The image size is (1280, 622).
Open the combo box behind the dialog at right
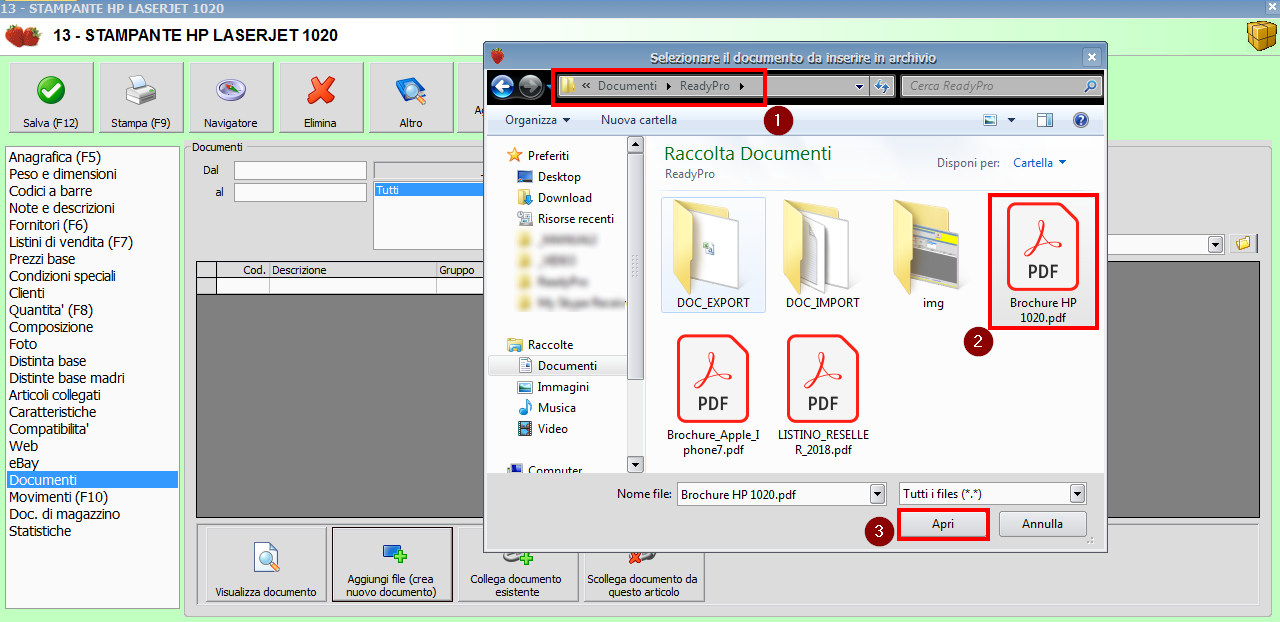click(1216, 244)
